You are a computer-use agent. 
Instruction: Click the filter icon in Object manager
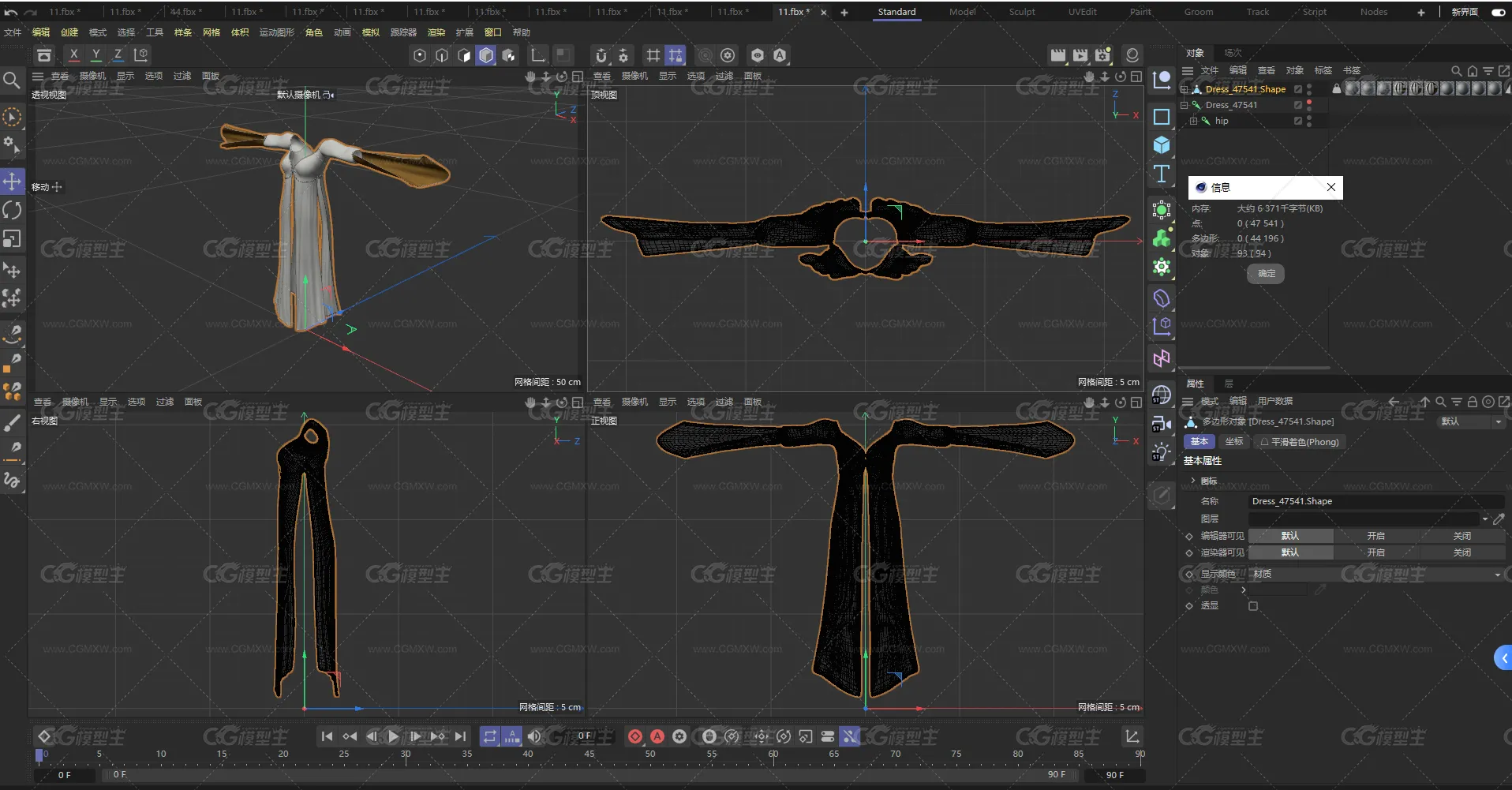coord(1488,71)
